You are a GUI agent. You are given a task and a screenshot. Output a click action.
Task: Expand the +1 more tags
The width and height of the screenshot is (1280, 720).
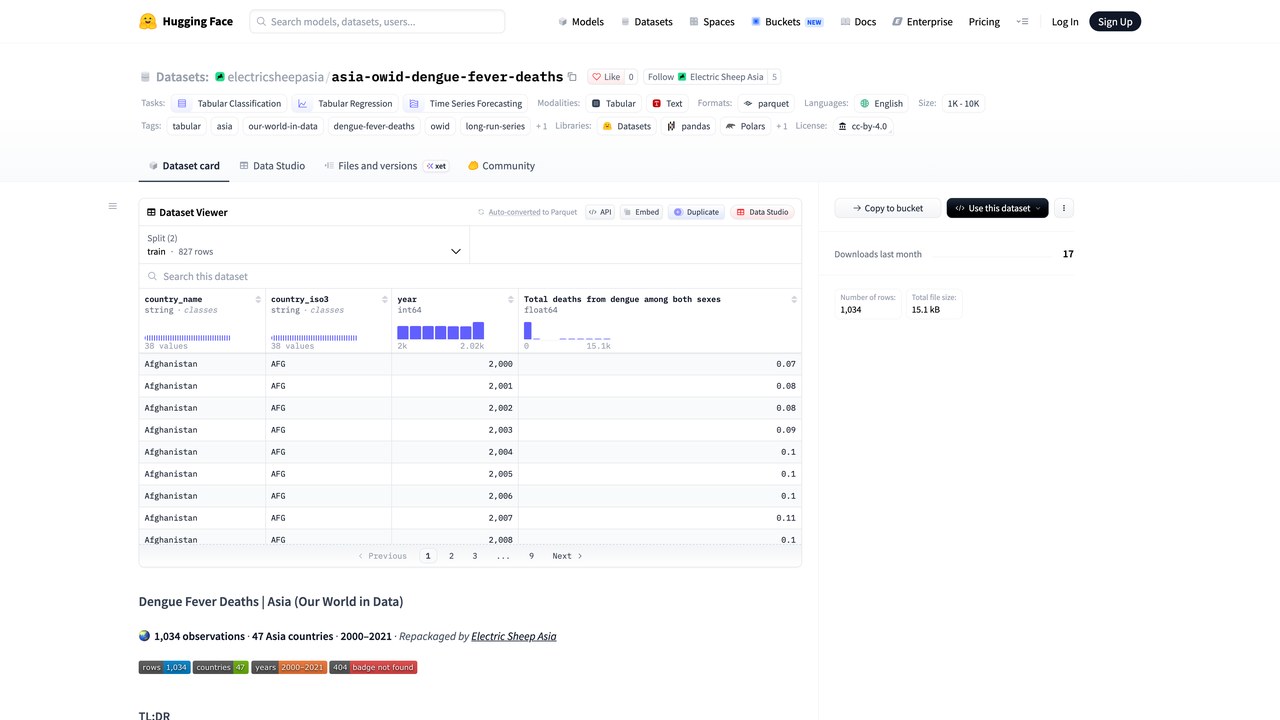point(541,127)
